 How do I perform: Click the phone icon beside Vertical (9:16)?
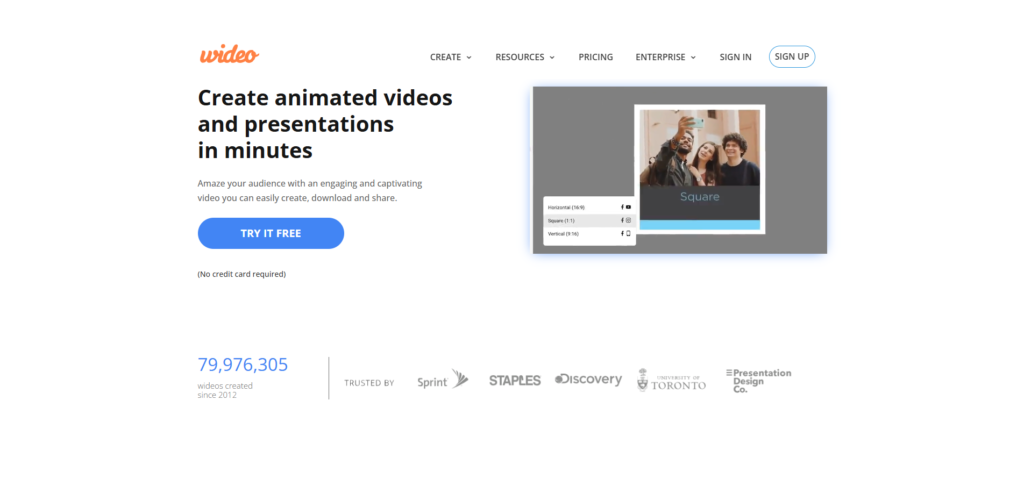point(628,233)
